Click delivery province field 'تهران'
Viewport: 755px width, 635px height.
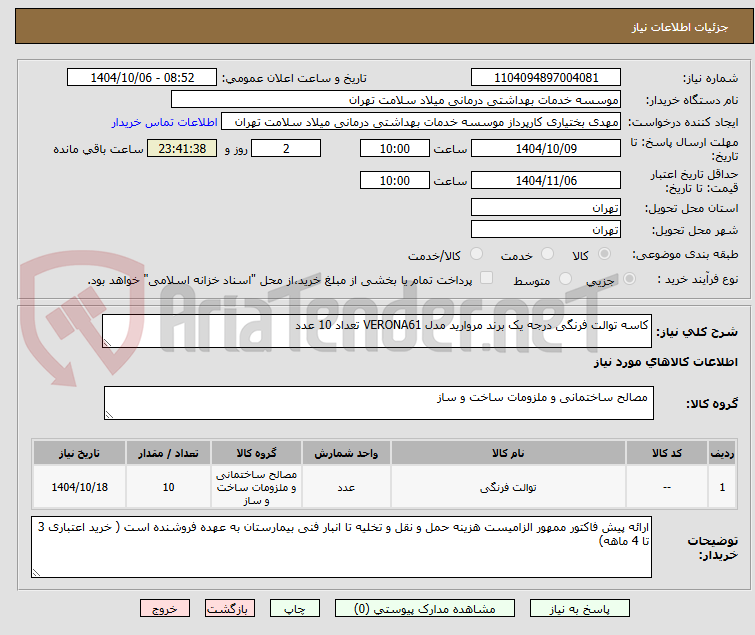click(x=546, y=207)
